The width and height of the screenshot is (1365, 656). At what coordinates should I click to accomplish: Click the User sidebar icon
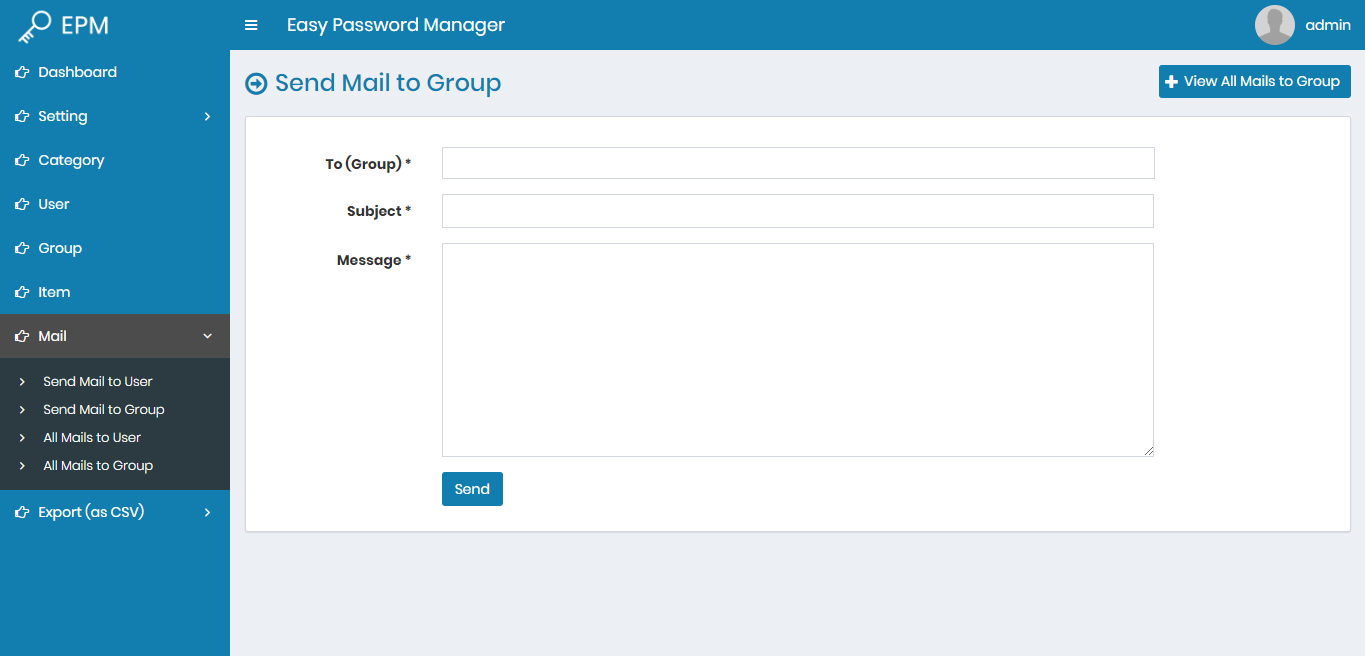pos(20,204)
